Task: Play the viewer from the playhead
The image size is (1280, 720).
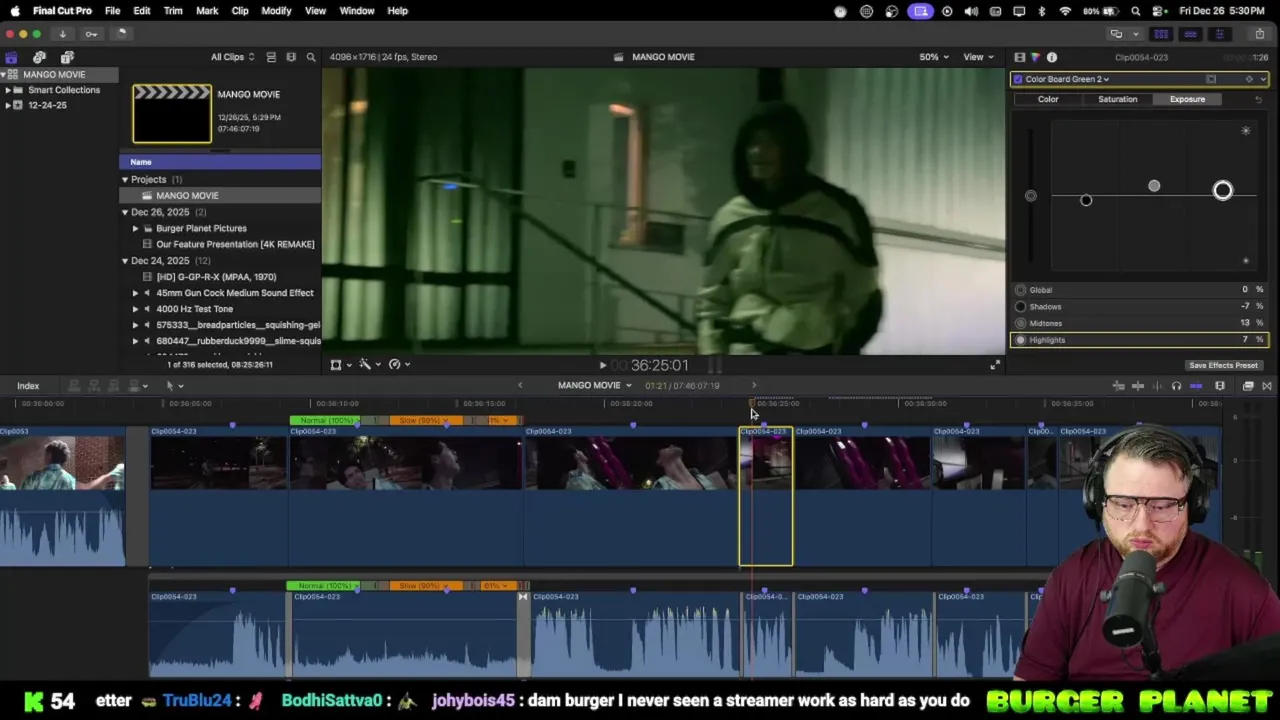Action: click(x=602, y=365)
